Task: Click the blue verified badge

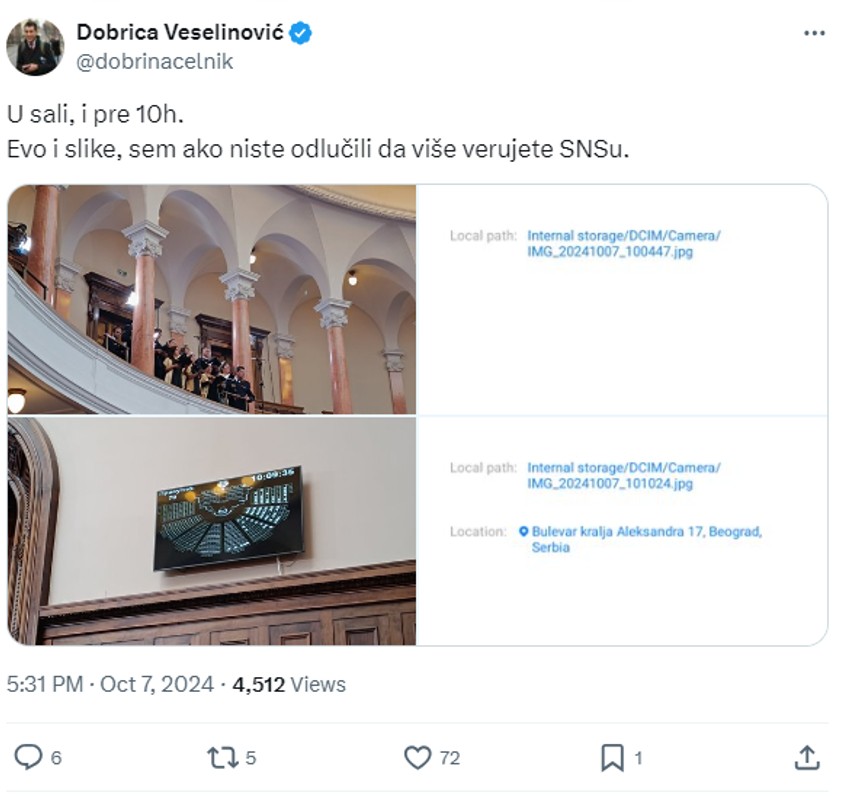Action: [300, 33]
